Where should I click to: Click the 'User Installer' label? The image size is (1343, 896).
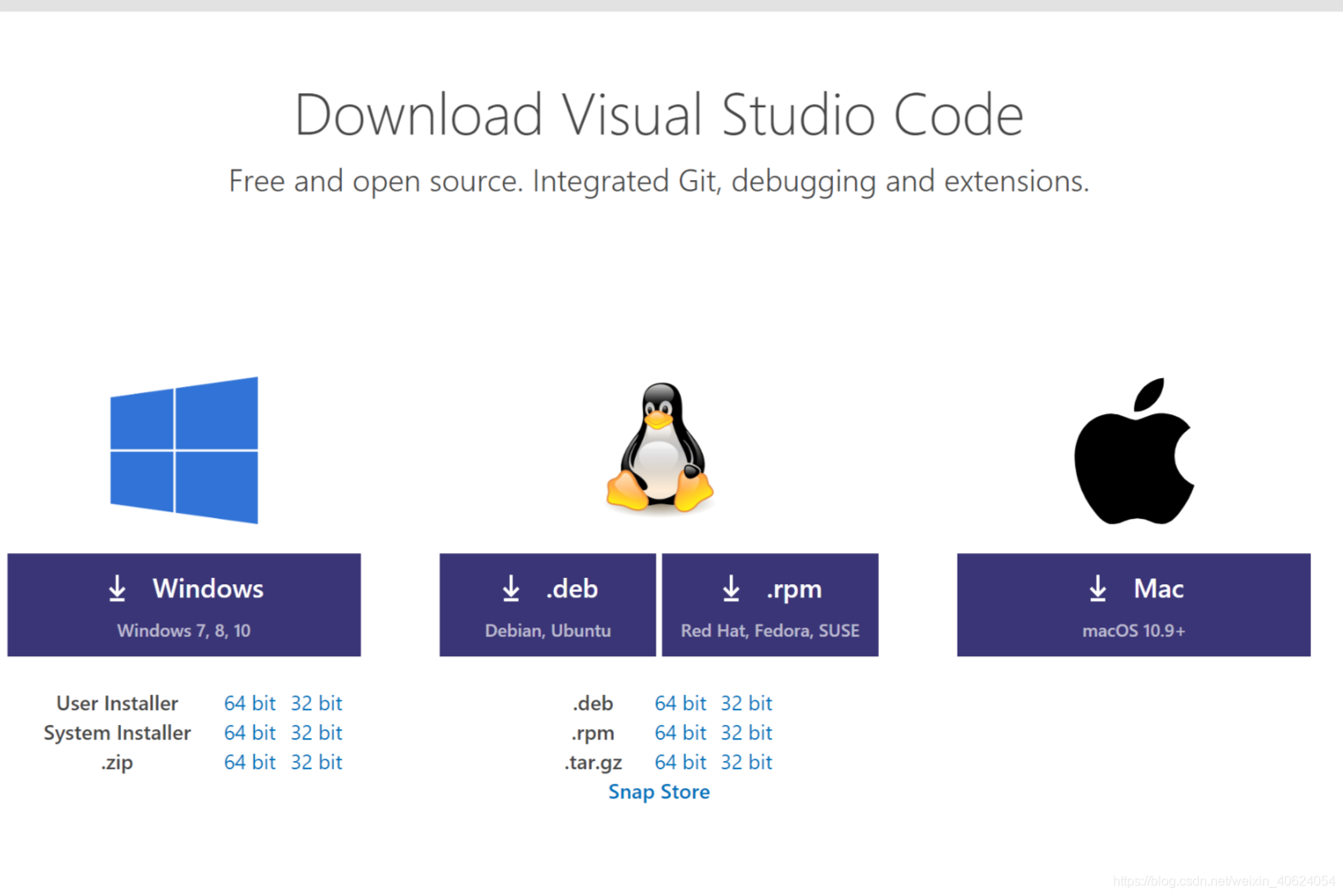point(117,703)
